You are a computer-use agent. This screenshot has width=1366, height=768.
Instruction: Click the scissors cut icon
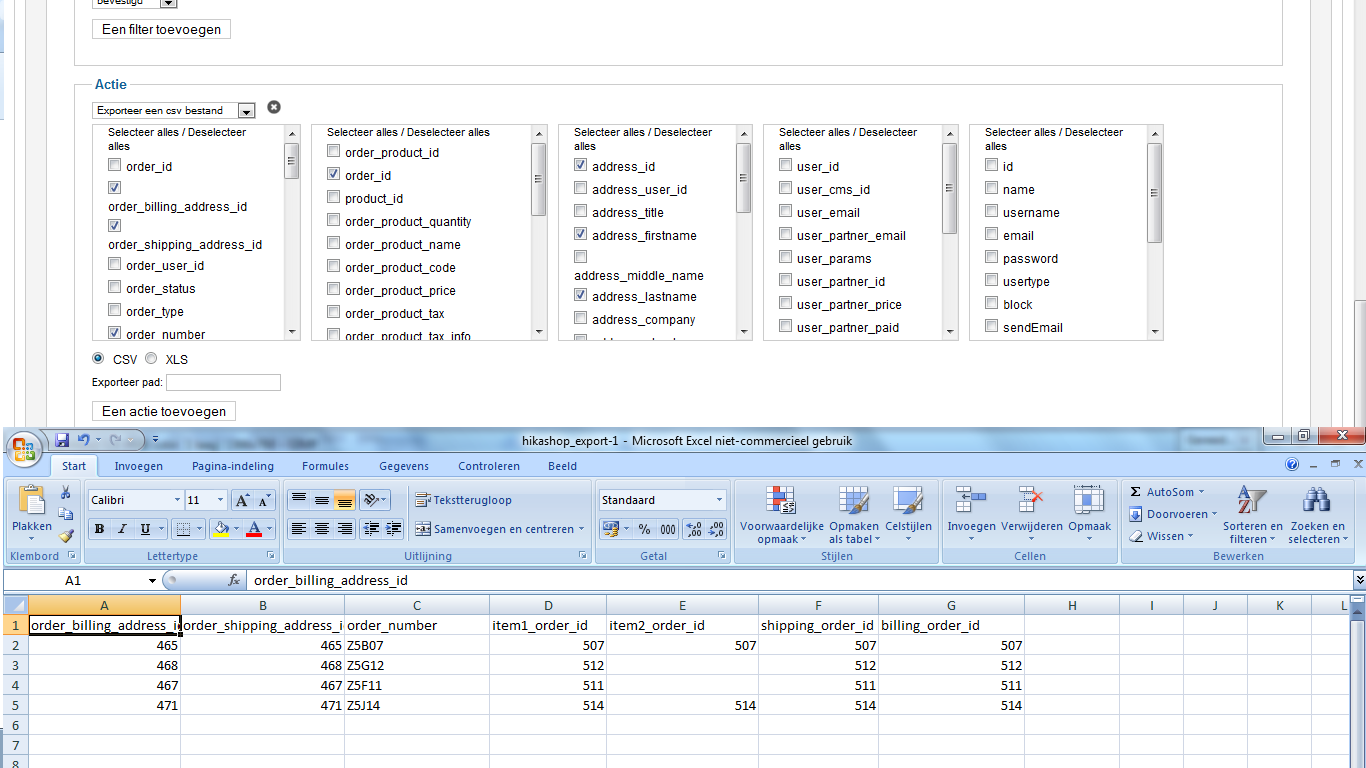(x=66, y=492)
